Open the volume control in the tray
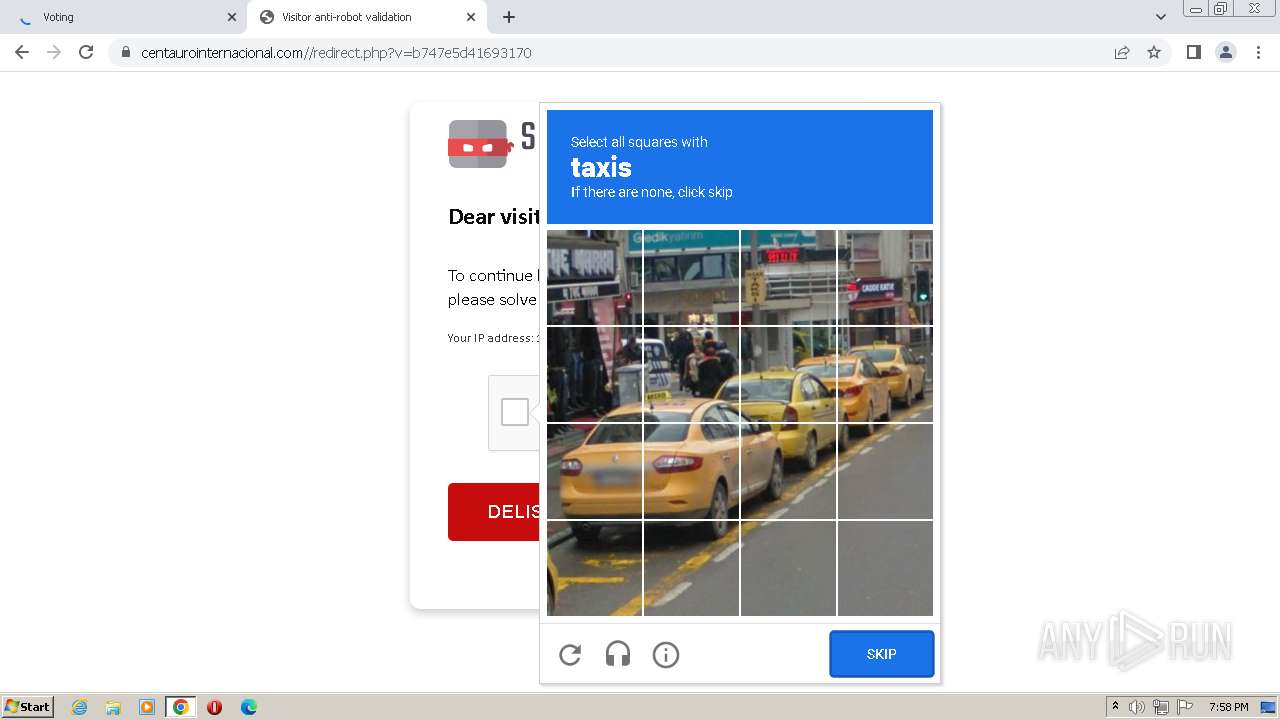The height and width of the screenshot is (720, 1280). (x=1137, y=707)
